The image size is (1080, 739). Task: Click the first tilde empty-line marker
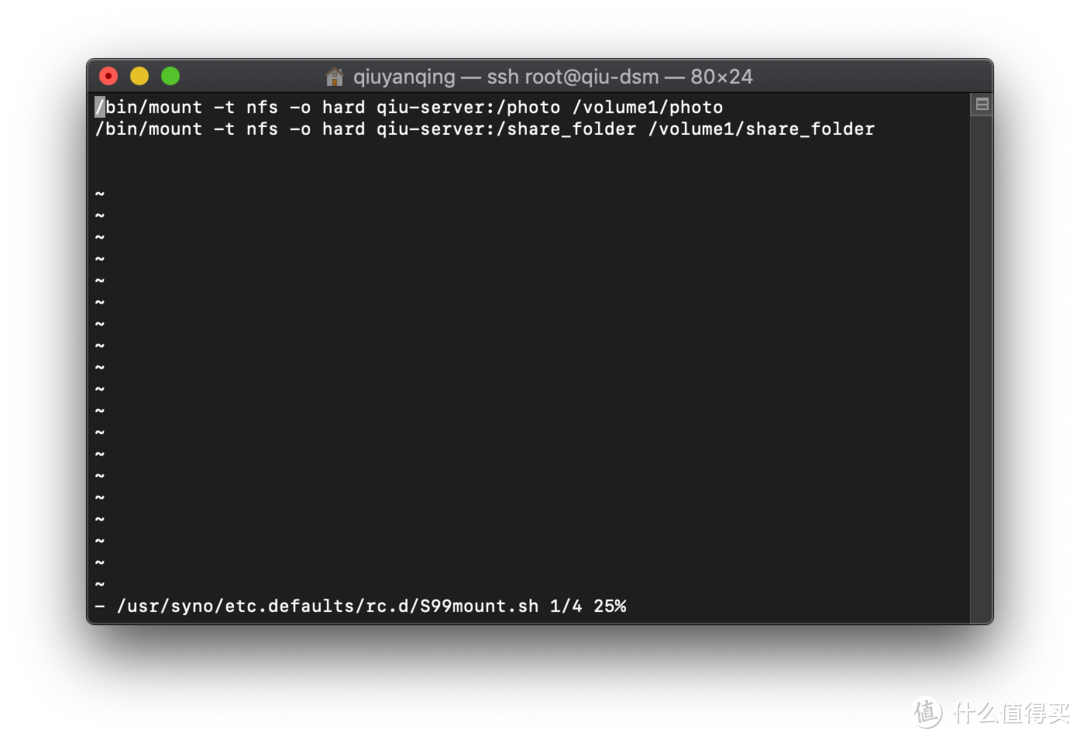tap(100, 194)
